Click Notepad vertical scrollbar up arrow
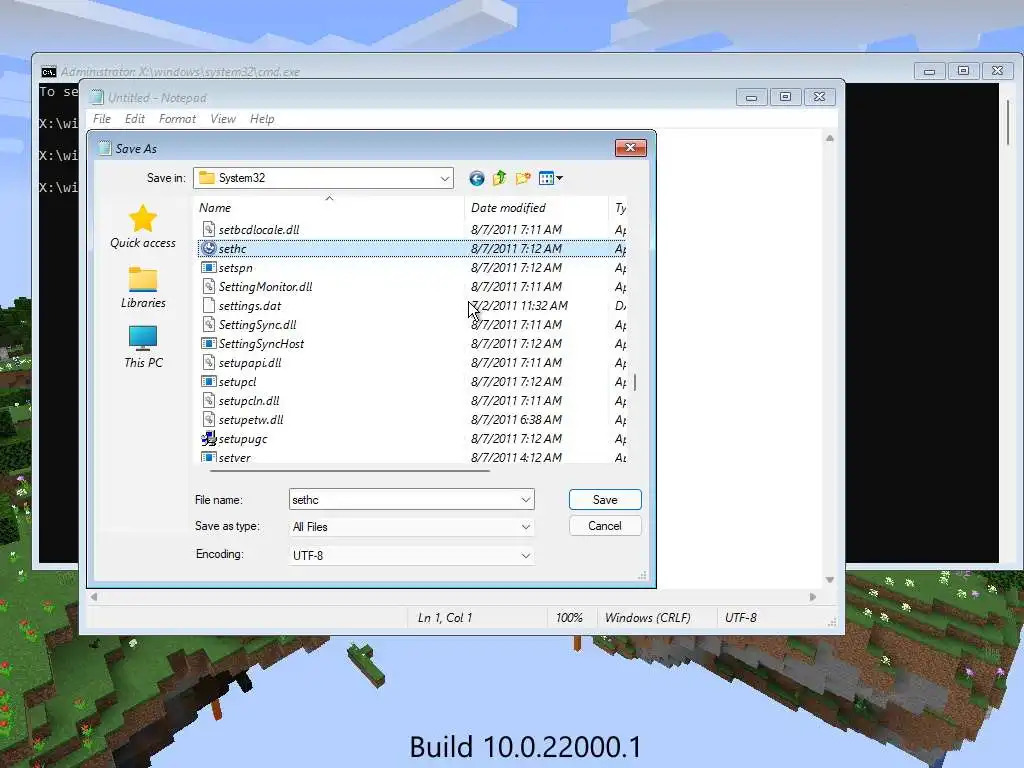 [x=829, y=138]
